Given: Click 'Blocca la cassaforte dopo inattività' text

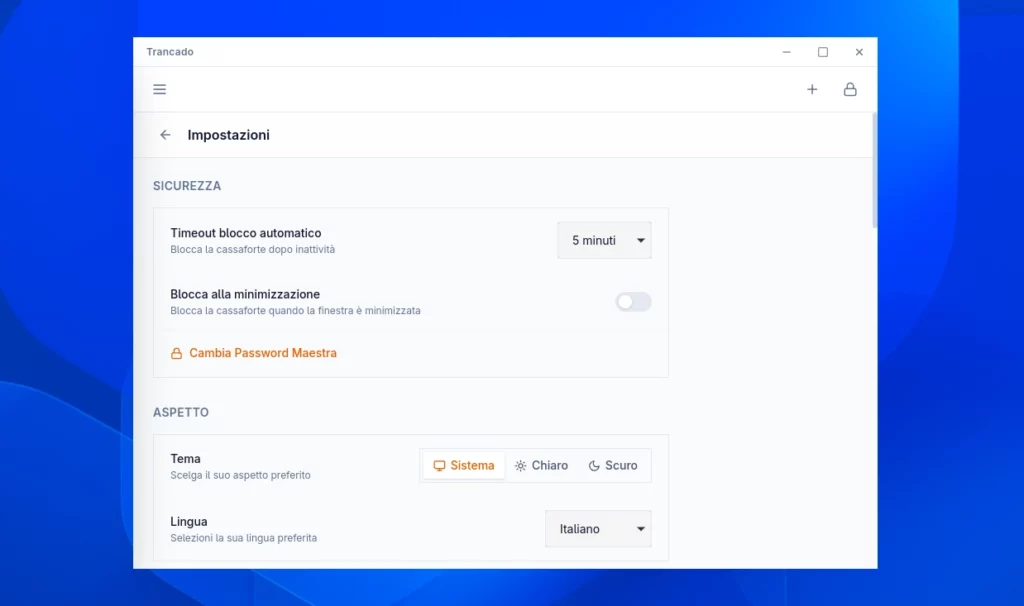Looking at the screenshot, I should point(253,249).
